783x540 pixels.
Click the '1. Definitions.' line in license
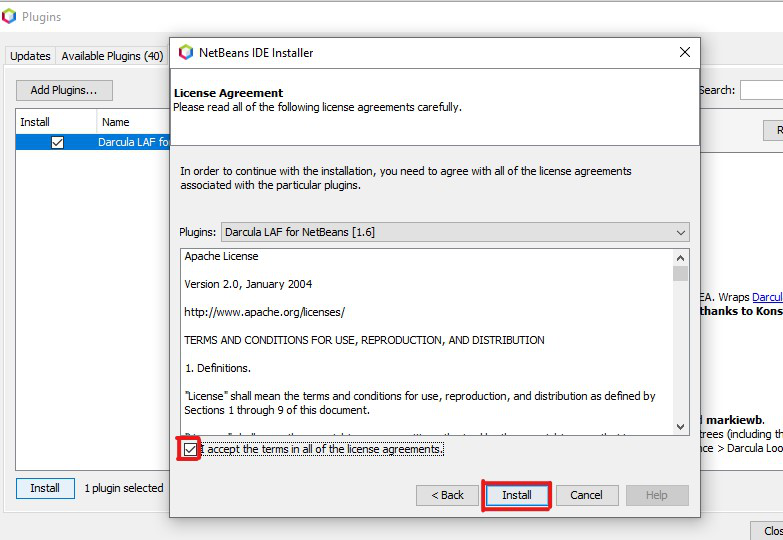coord(218,368)
